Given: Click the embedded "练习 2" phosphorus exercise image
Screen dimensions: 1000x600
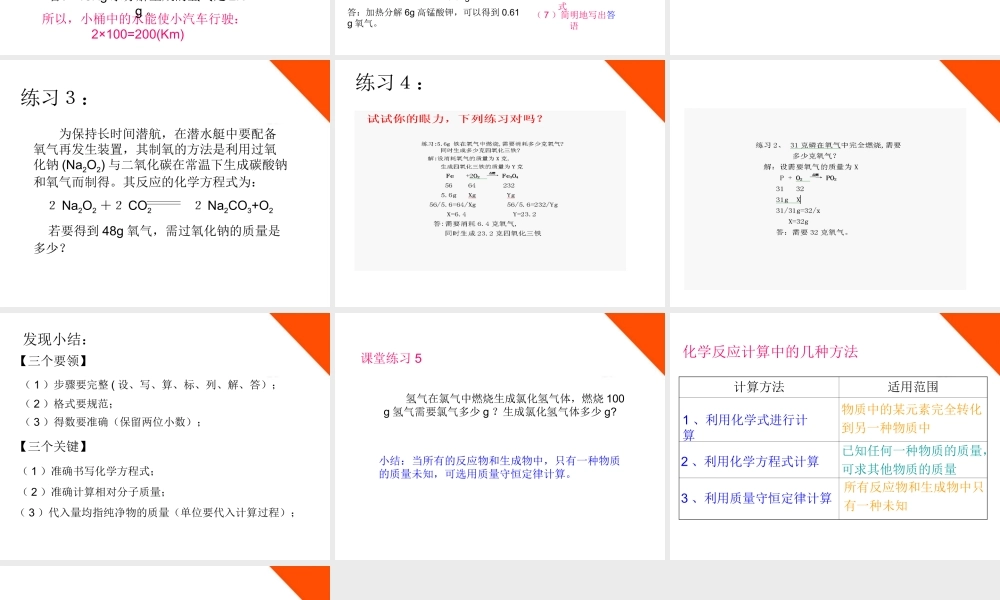Looking at the screenshot, I should [x=825, y=199].
